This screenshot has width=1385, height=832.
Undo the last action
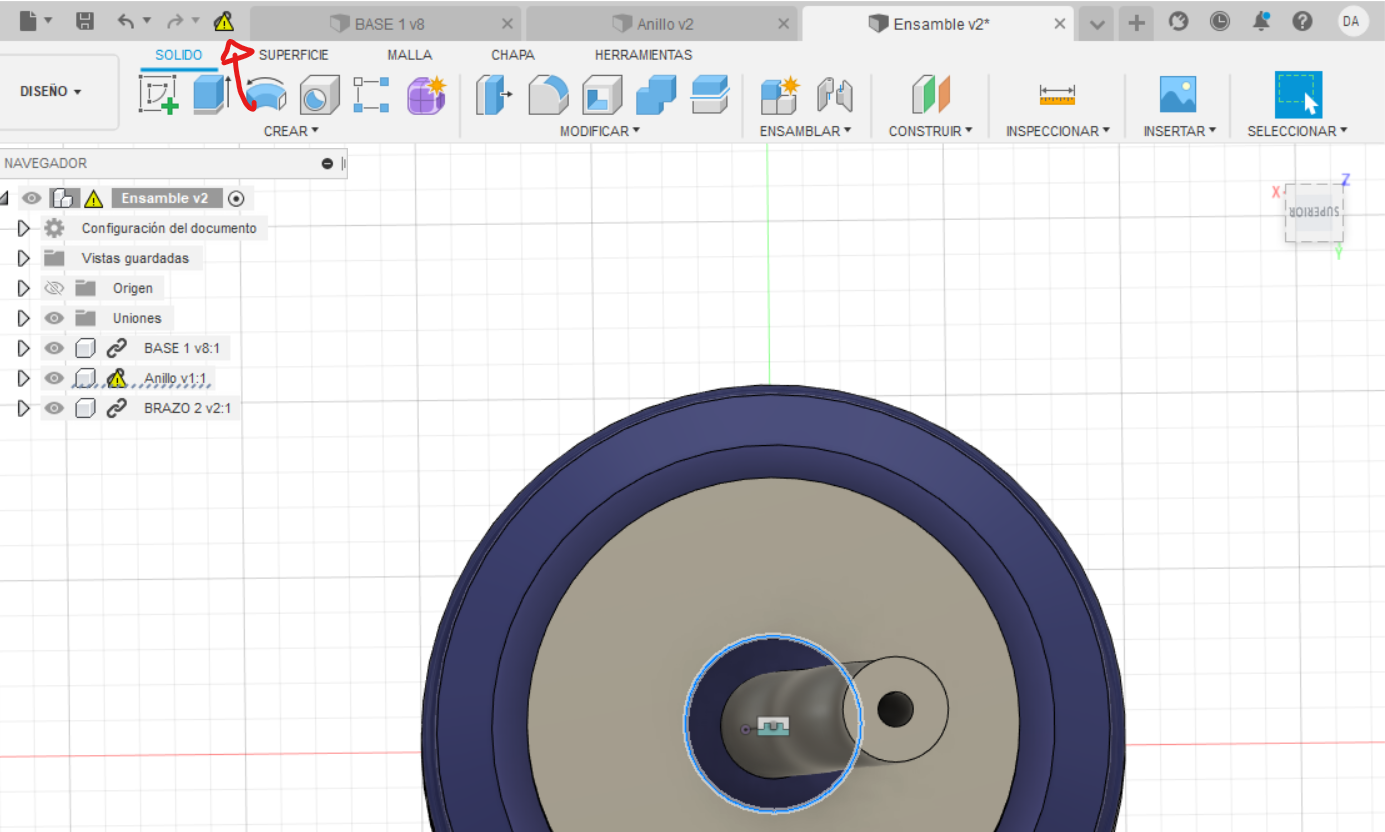tap(126, 21)
